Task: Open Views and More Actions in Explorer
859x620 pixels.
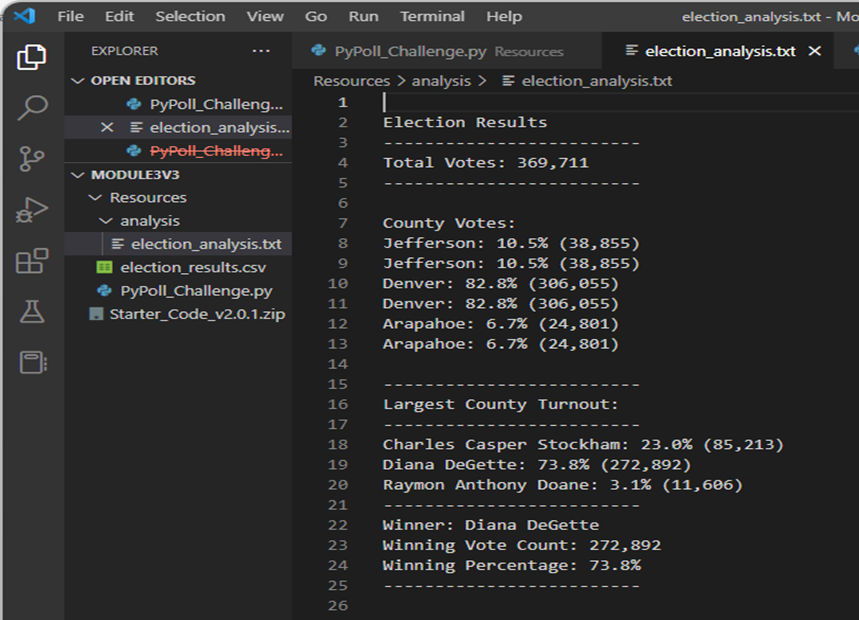Action: pyautogui.click(x=261, y=50)
